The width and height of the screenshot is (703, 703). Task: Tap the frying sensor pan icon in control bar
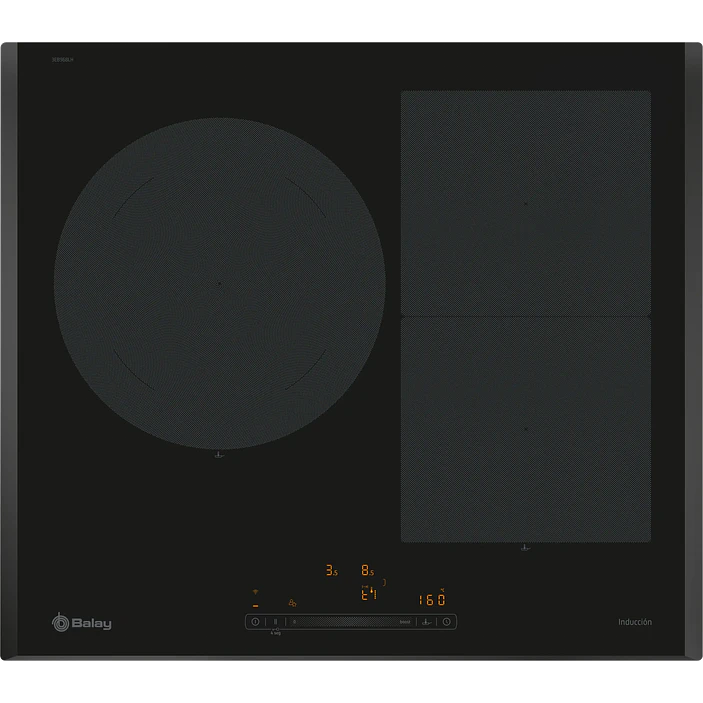[426, 622]
